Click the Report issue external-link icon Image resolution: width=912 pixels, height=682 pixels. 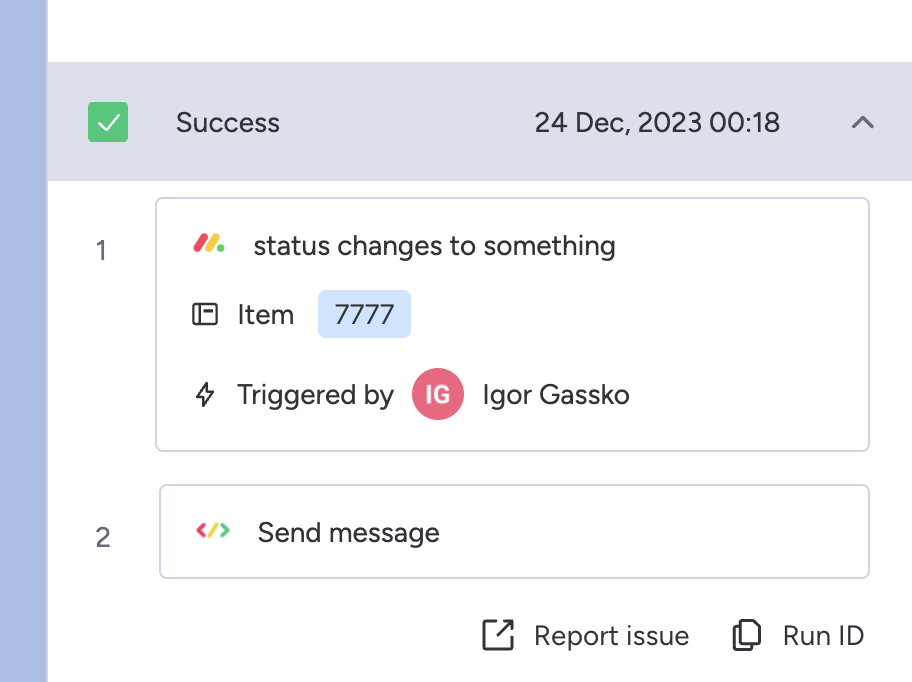click(x=498, y=635)
